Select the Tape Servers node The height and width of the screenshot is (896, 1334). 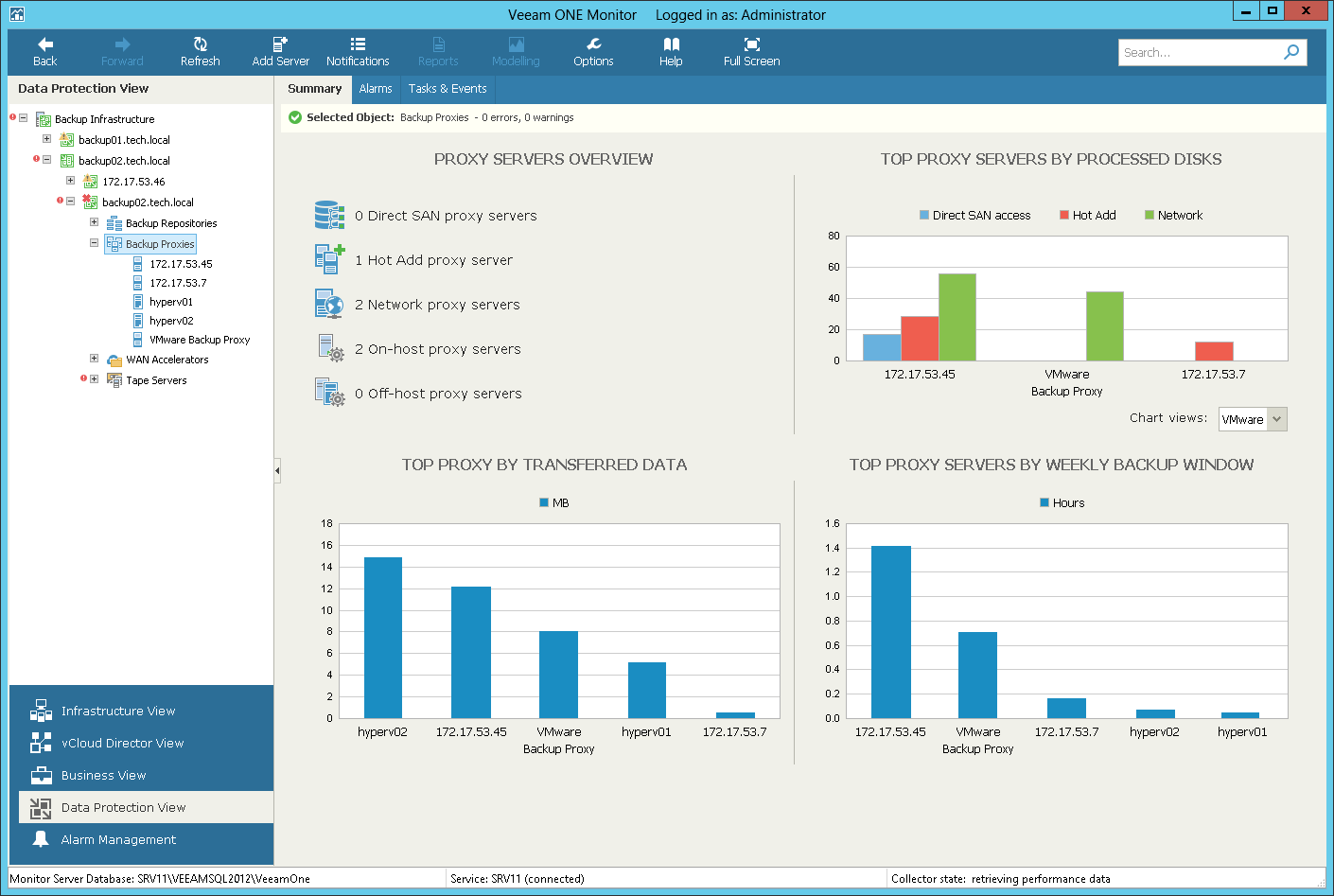[x=156, y=380]
